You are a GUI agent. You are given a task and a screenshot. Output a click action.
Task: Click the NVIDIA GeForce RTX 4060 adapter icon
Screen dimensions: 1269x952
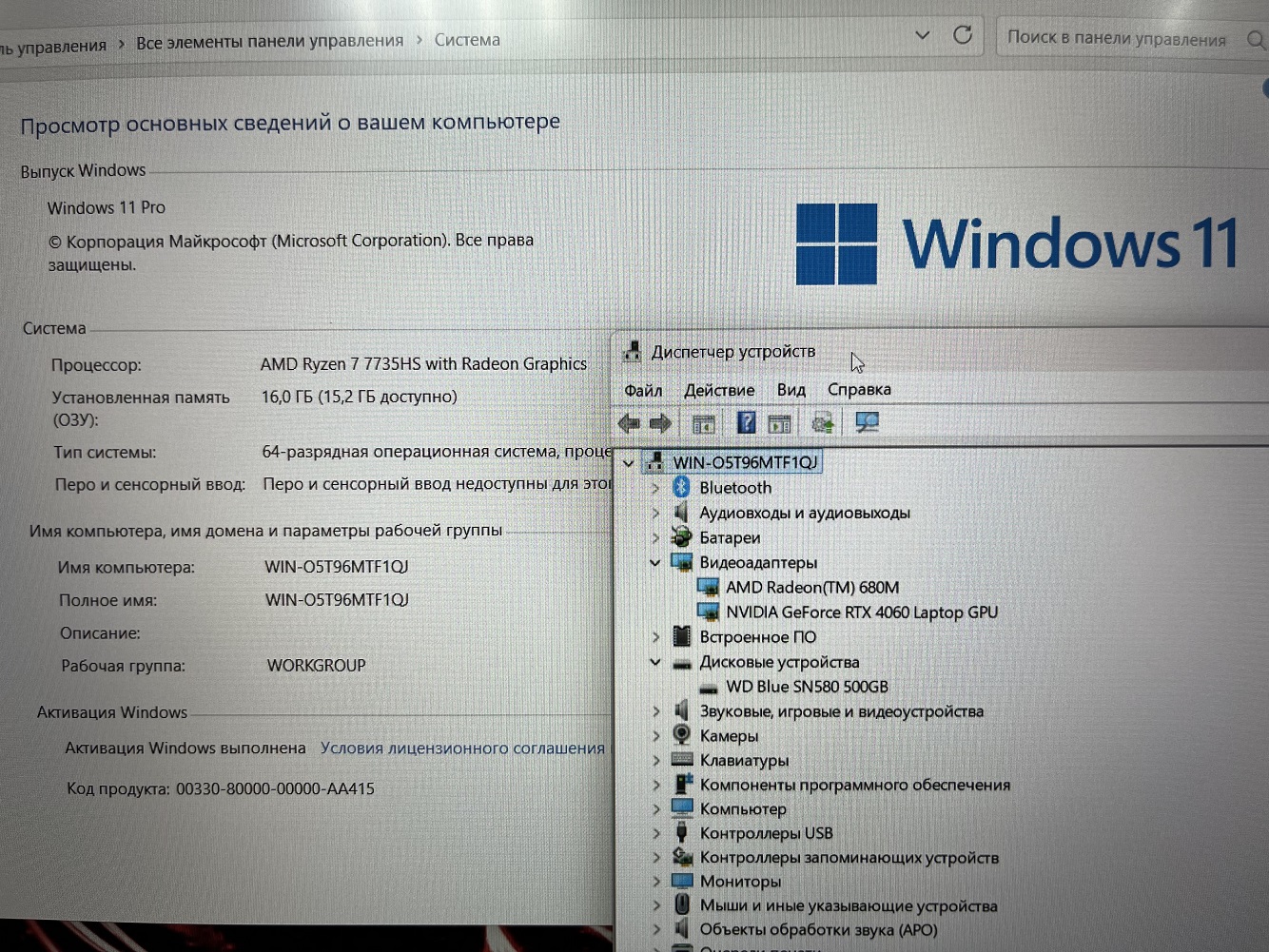click(x=708, y=612)
